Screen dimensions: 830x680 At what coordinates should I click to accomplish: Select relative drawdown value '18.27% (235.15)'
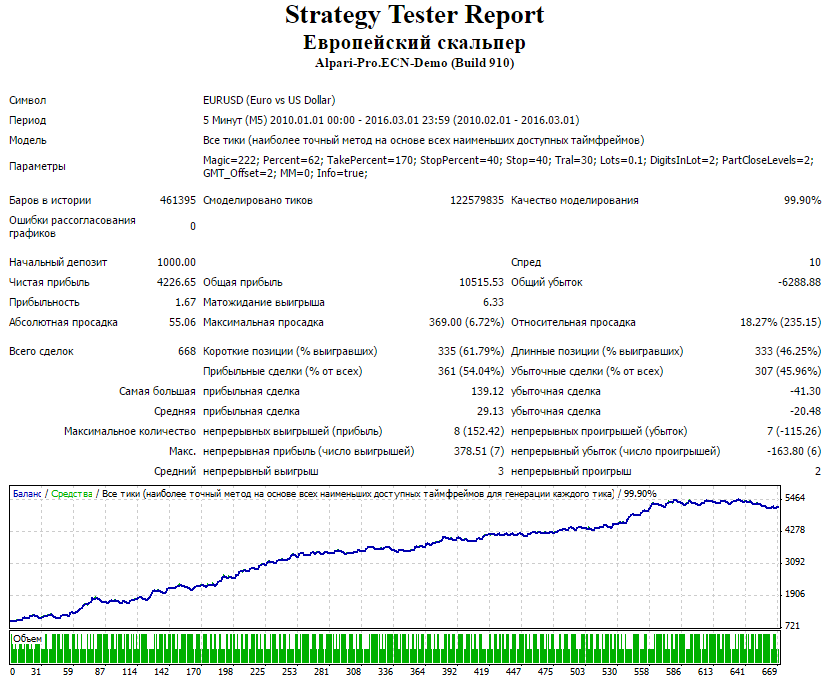[x=781, y=322]
